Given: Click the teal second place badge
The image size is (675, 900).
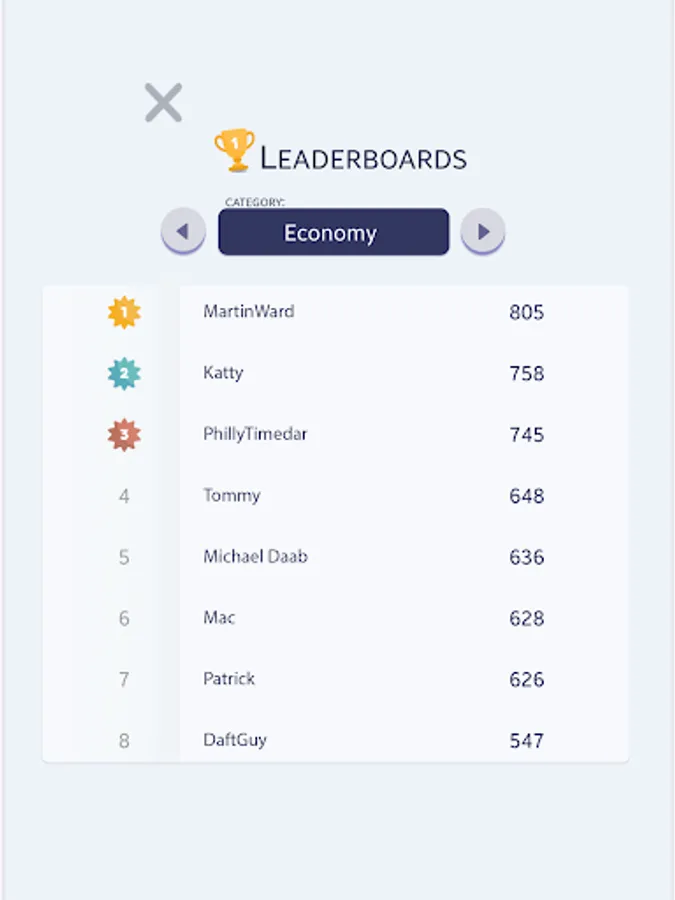Looking at the screenshot, I should coord(124,374).
